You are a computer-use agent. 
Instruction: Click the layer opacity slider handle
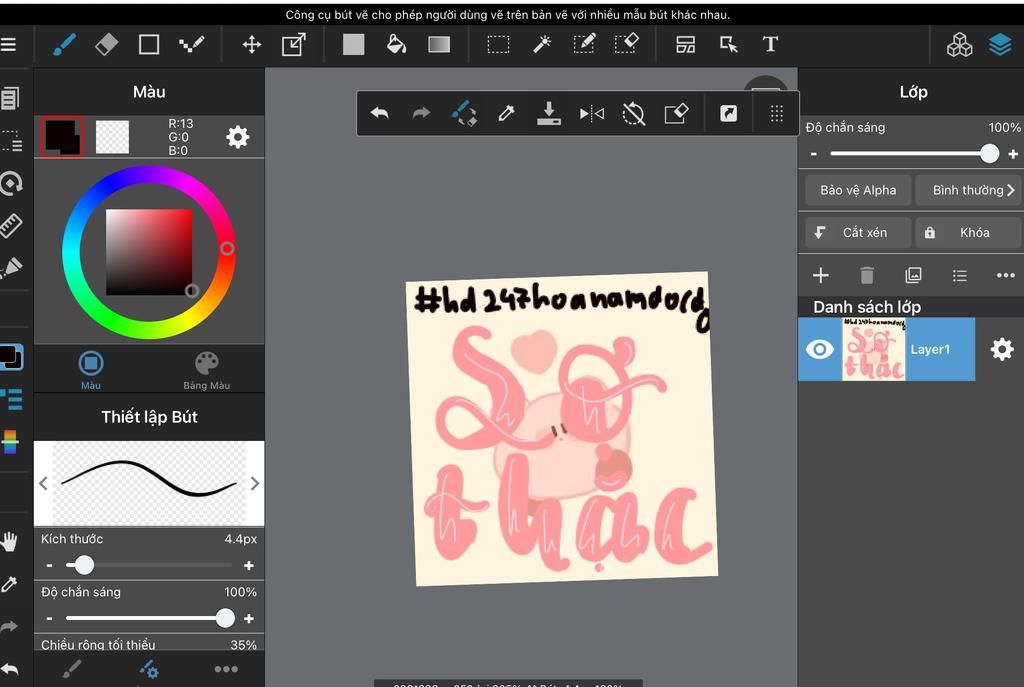point(989,153)
